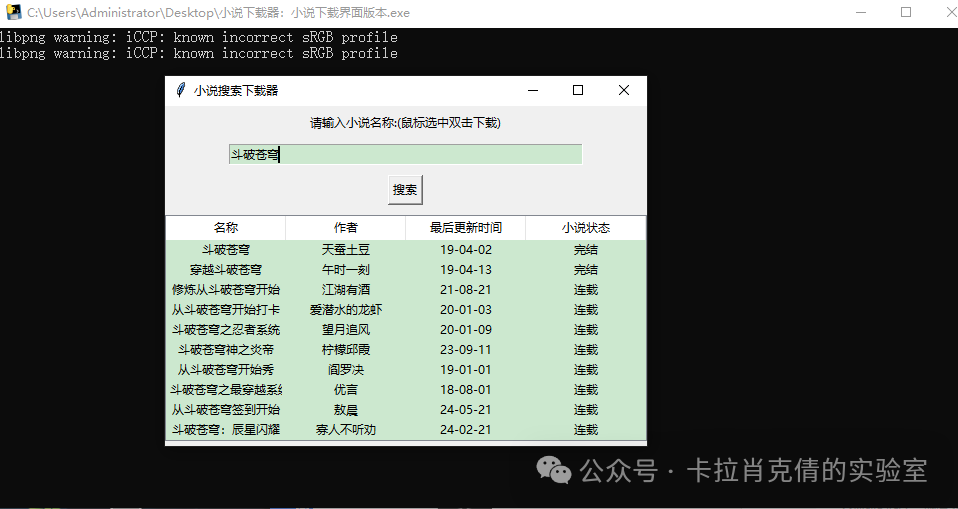This screenshot has height=509, width=958.
Task: Click 完结 status in 午时一刻 row
Action: [585, 270]
